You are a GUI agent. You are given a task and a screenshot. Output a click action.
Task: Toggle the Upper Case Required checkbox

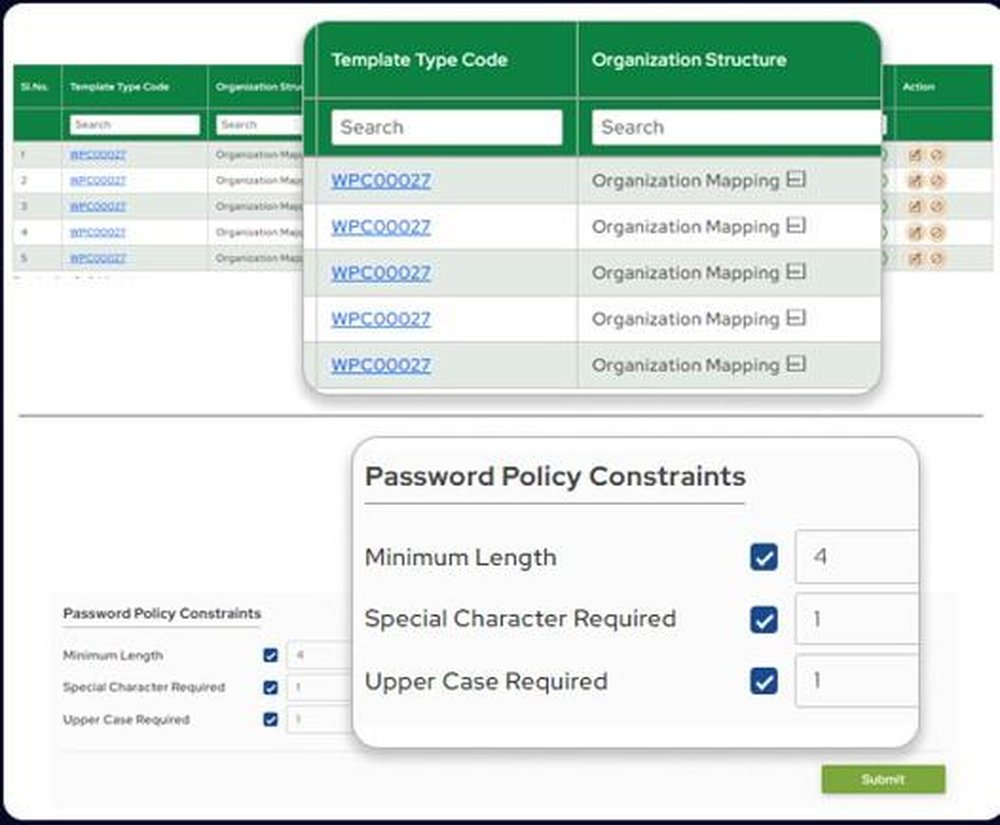coord(762,681)
